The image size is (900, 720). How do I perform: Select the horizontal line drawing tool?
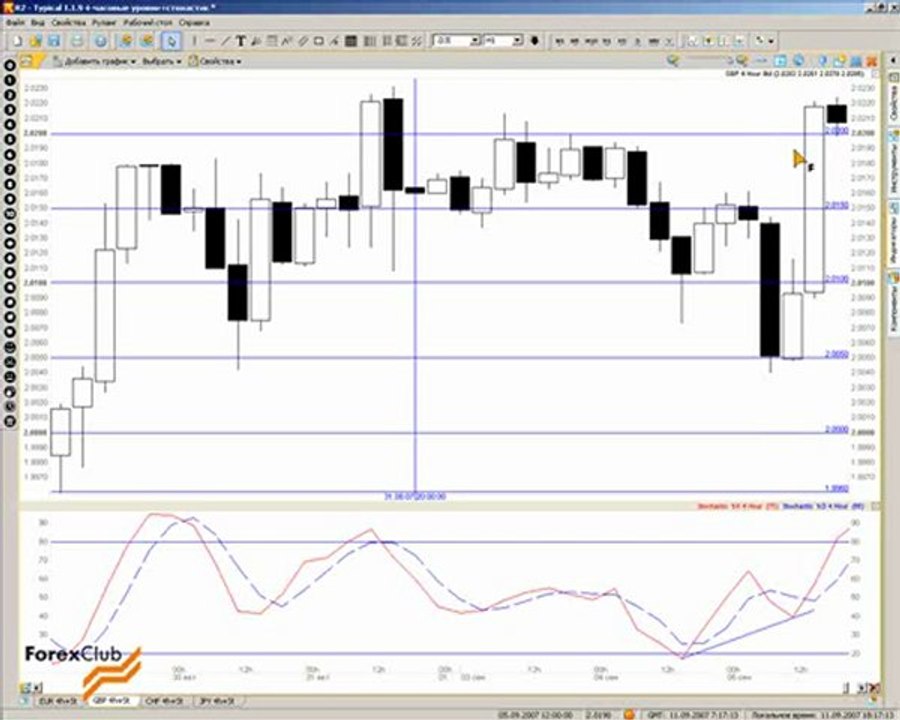210,41
